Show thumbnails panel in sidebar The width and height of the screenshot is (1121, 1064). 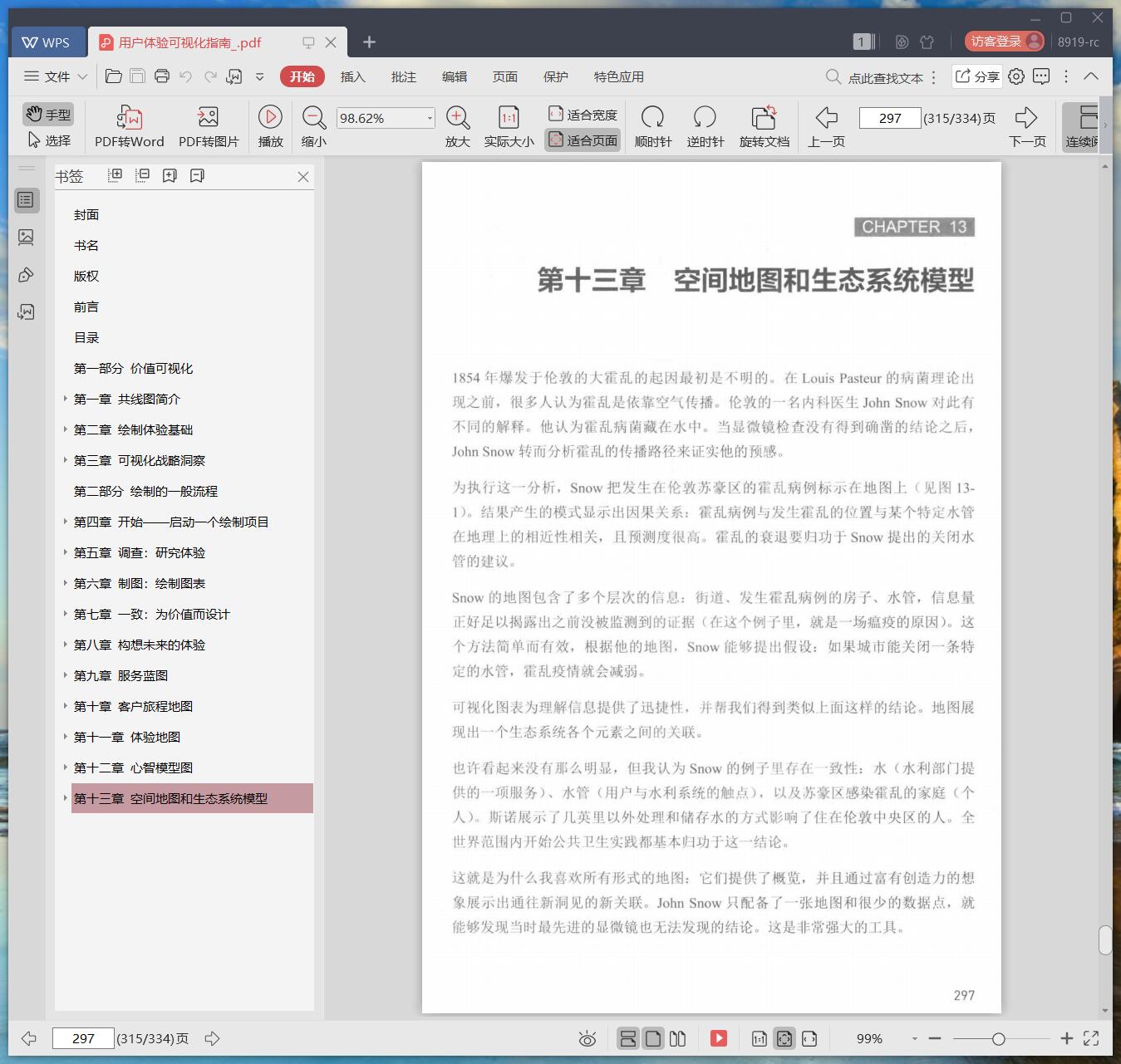tap(26, 238)
